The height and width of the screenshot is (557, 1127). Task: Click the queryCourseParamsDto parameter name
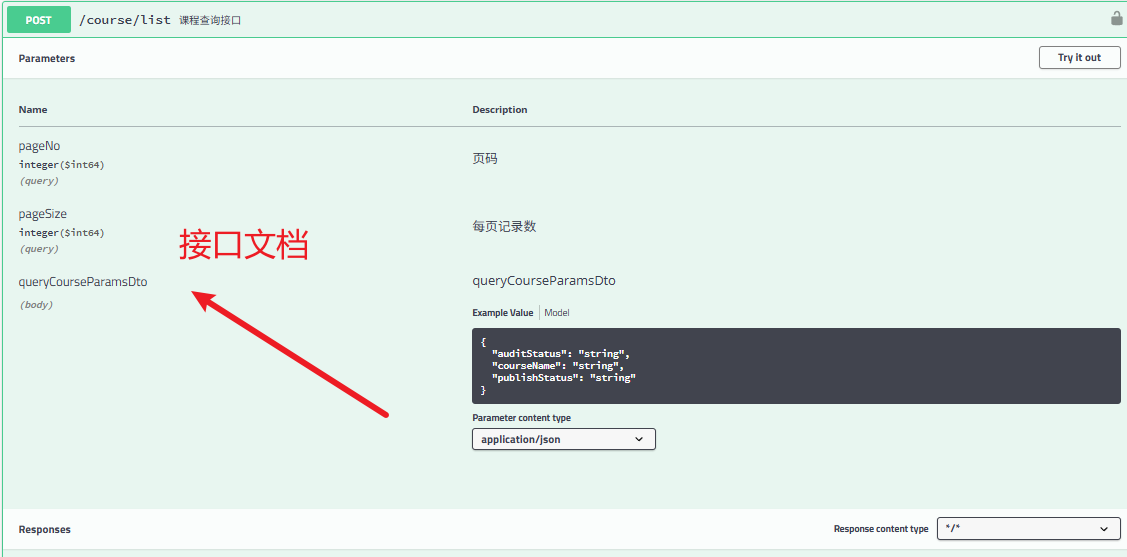[83, 282]
